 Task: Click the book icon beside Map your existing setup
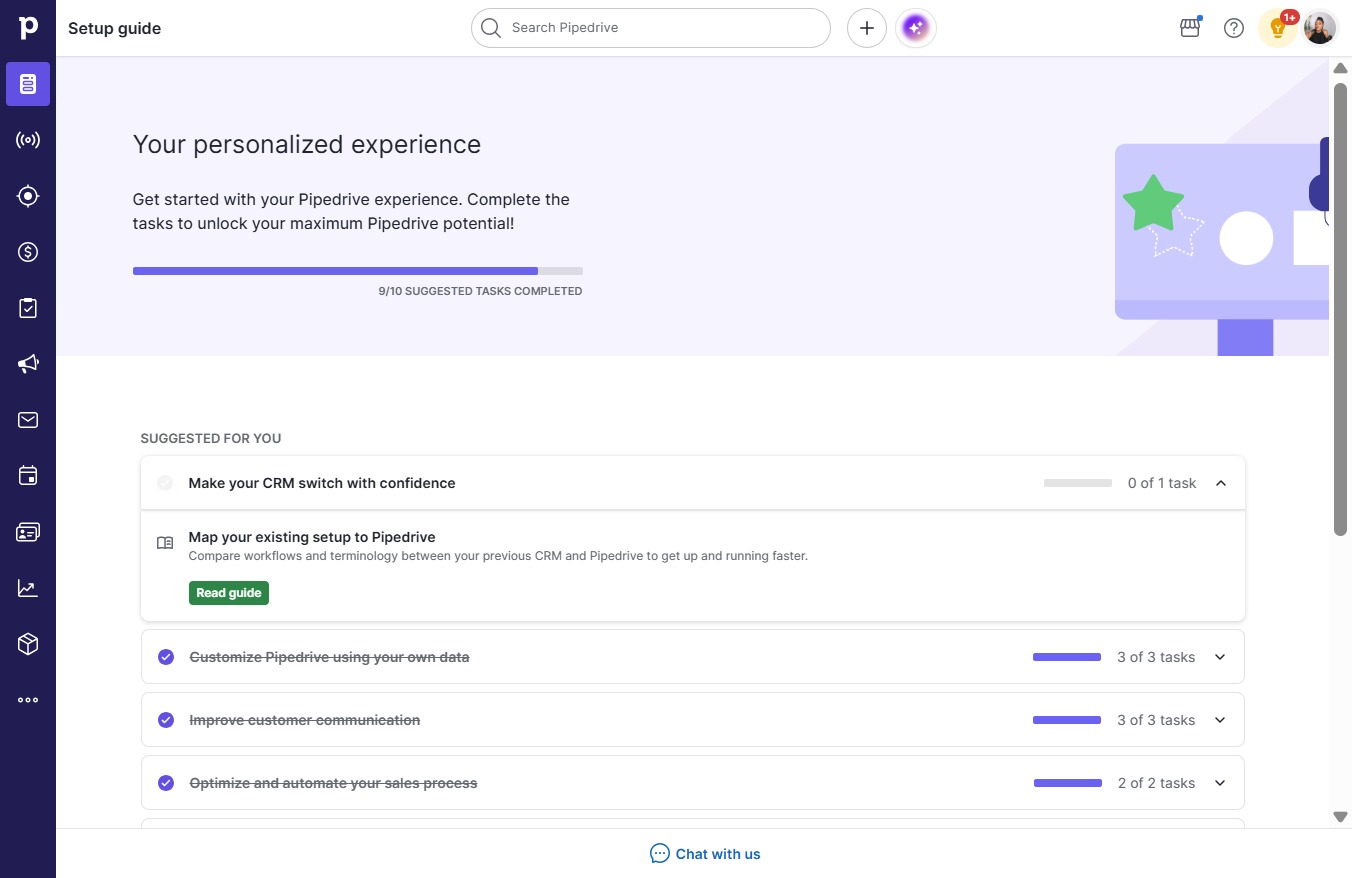tap(165, 543)
